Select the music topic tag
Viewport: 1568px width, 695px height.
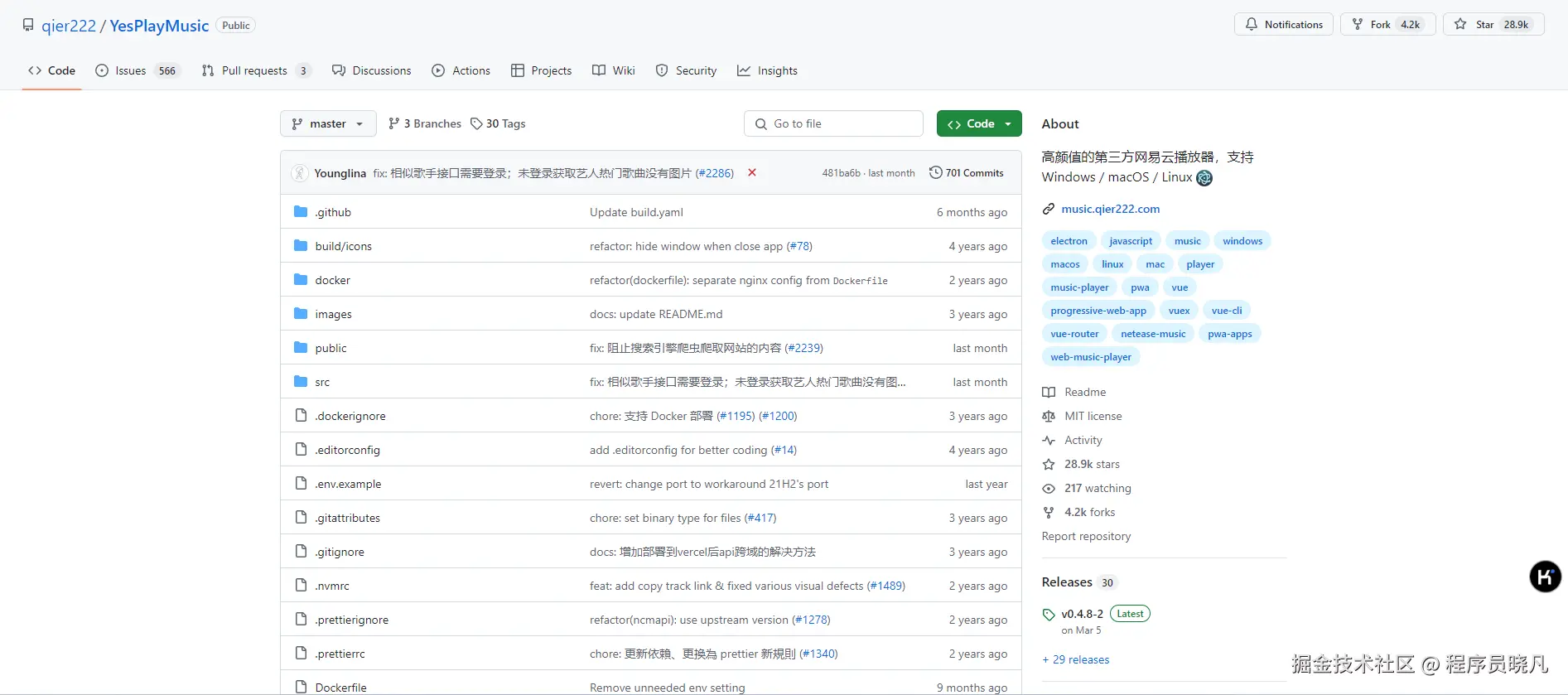click(1187, 241)
